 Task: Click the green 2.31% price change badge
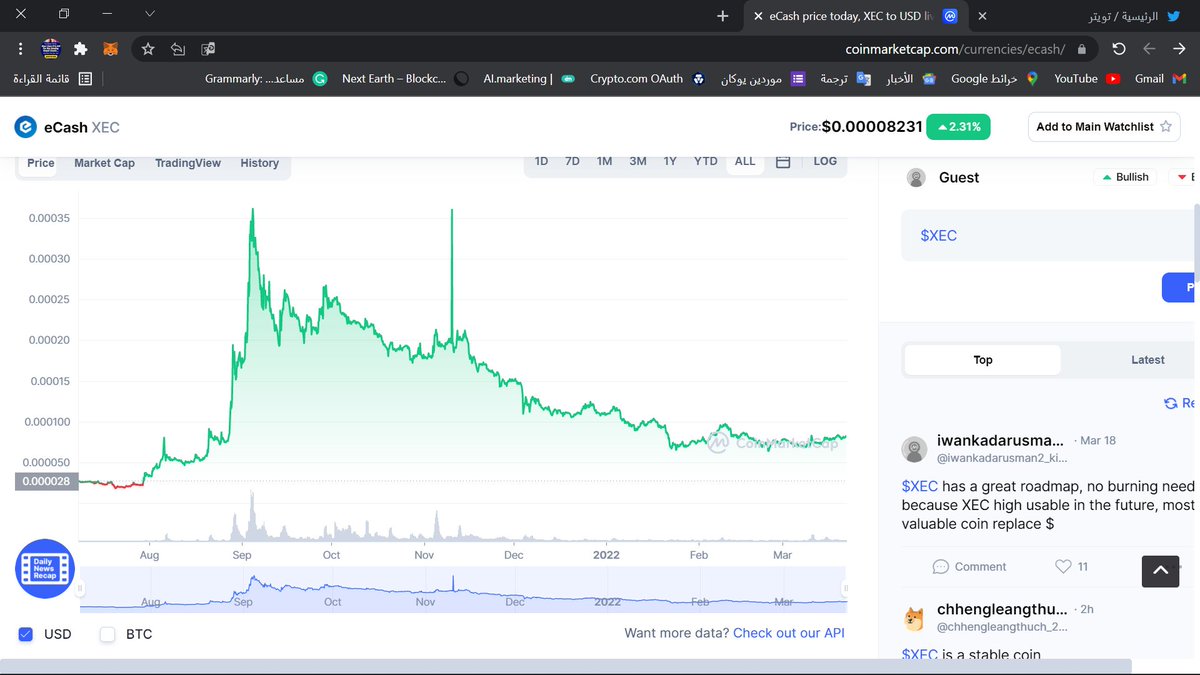(x=959, y=127)
